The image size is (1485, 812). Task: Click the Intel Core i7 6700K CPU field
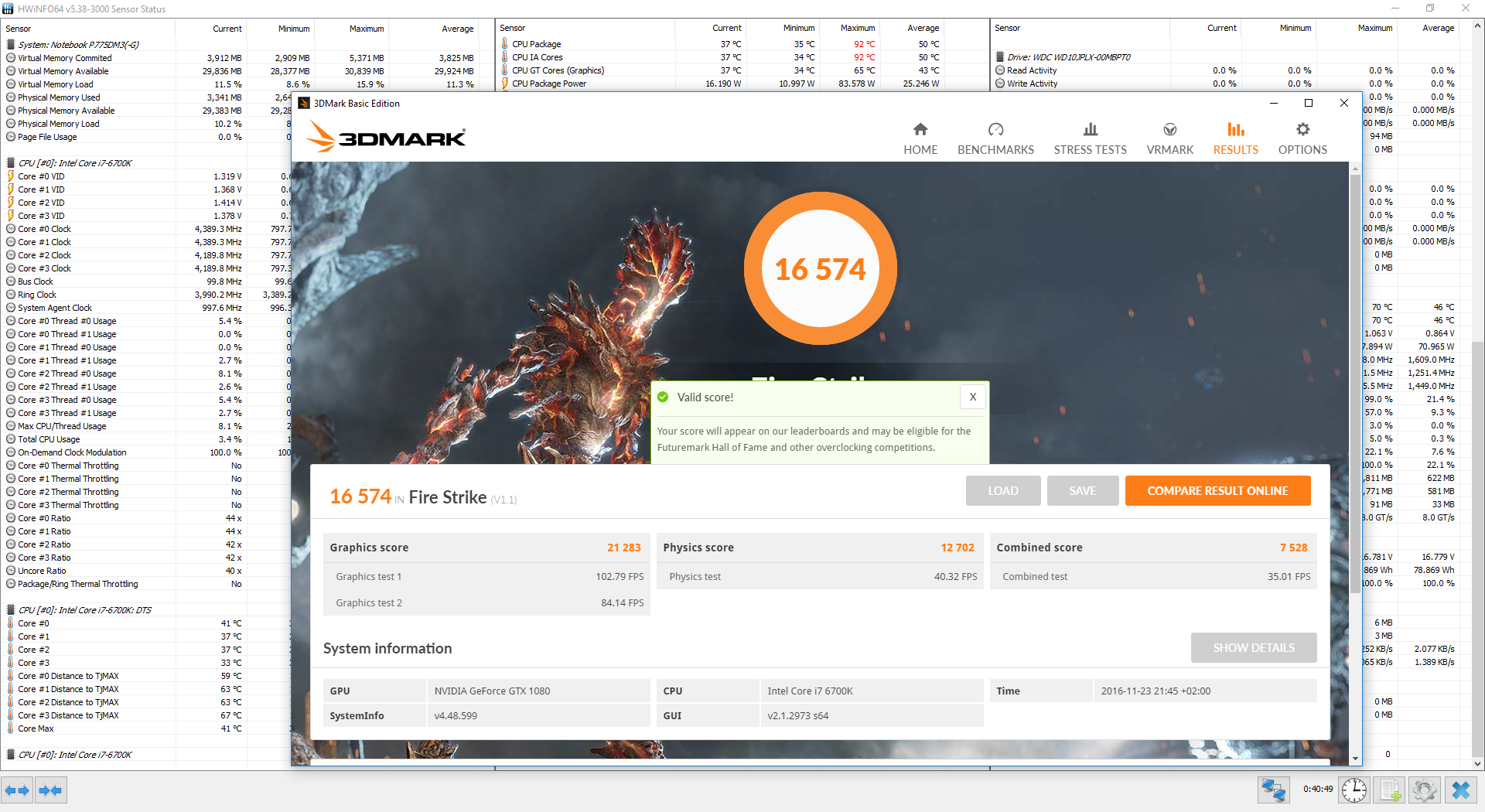871,691
